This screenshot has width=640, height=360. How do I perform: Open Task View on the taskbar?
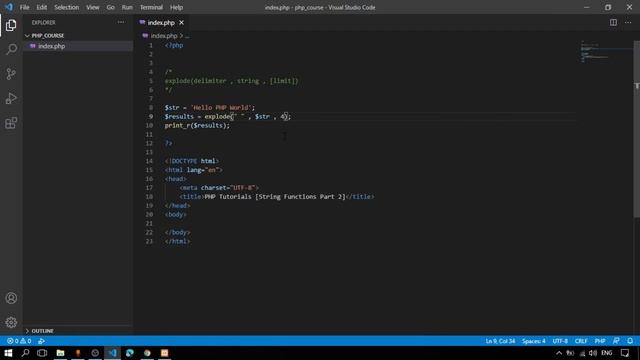[42, 353]
